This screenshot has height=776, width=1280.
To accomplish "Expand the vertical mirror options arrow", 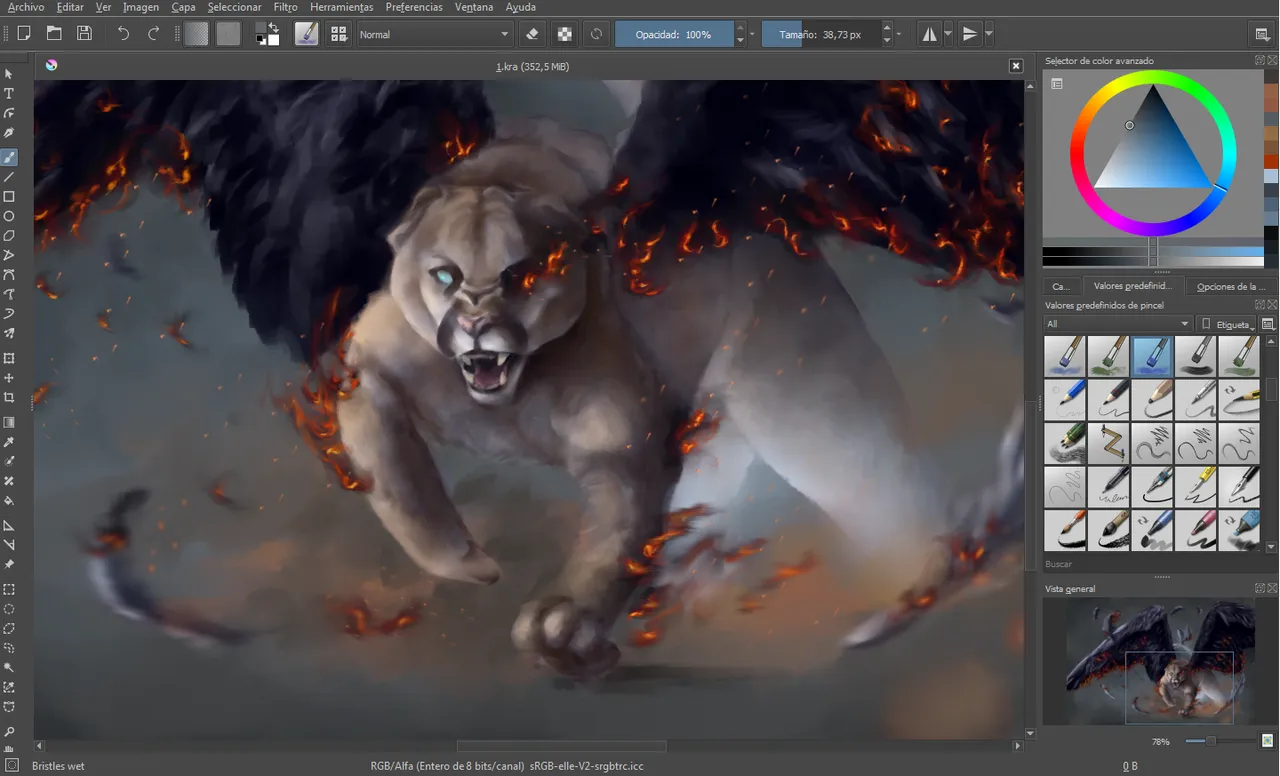I will coord(989,34).
